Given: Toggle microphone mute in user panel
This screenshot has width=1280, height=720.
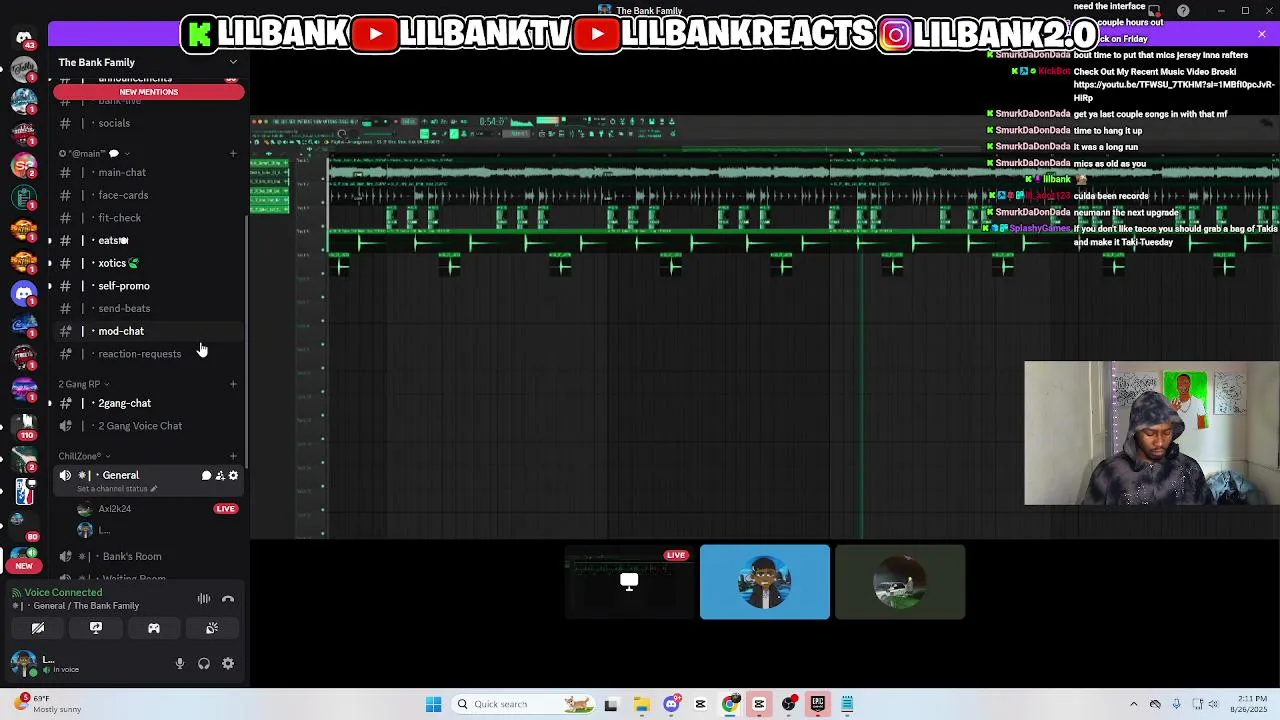Looking at the screenshot, I should pos(180,663).
